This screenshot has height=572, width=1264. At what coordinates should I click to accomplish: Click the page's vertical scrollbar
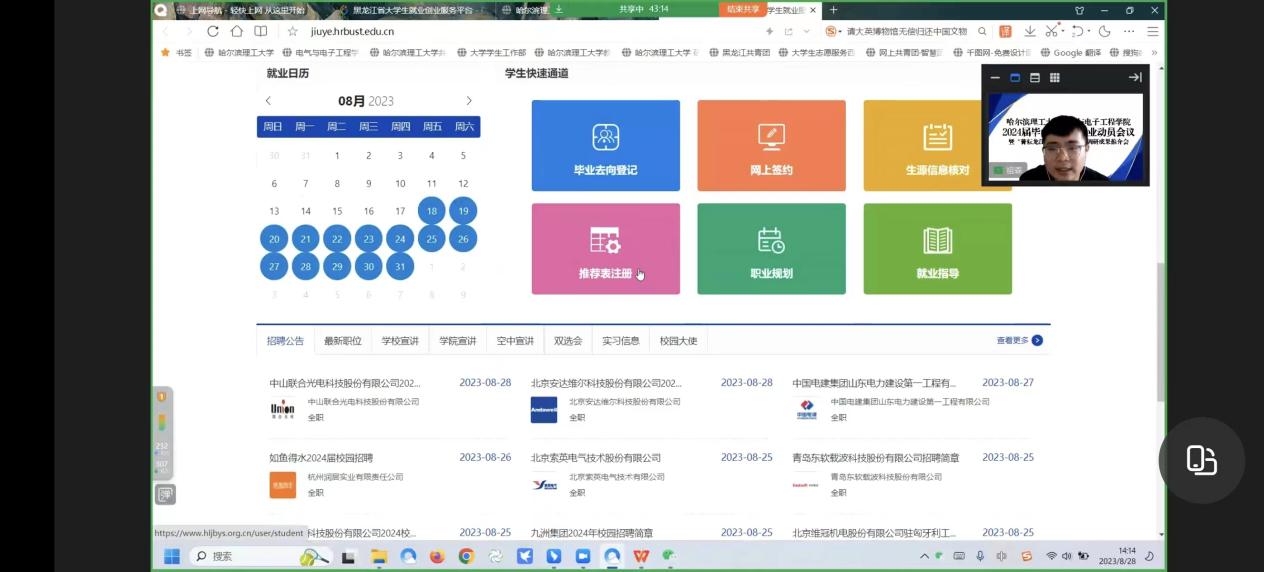point(1160,330)
